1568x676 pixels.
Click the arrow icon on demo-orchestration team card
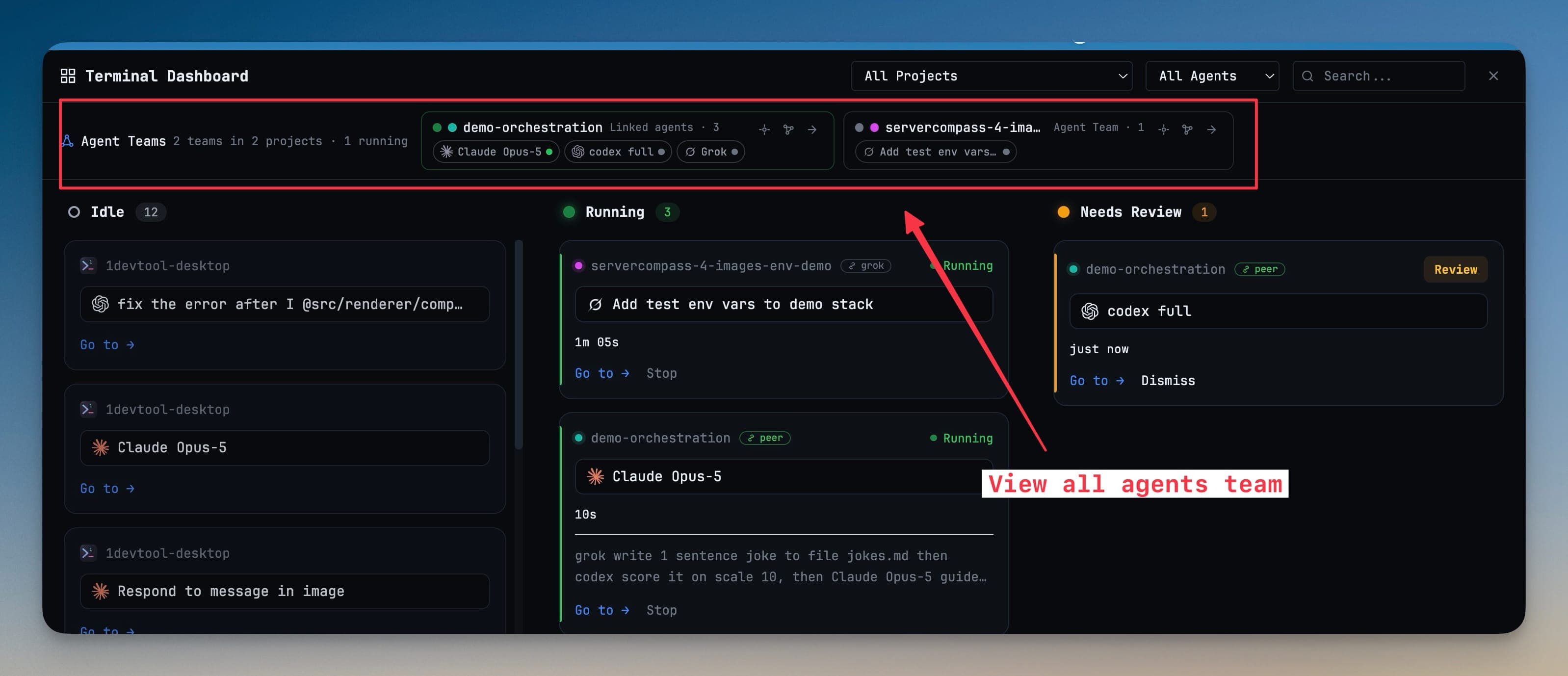(812, 130)
